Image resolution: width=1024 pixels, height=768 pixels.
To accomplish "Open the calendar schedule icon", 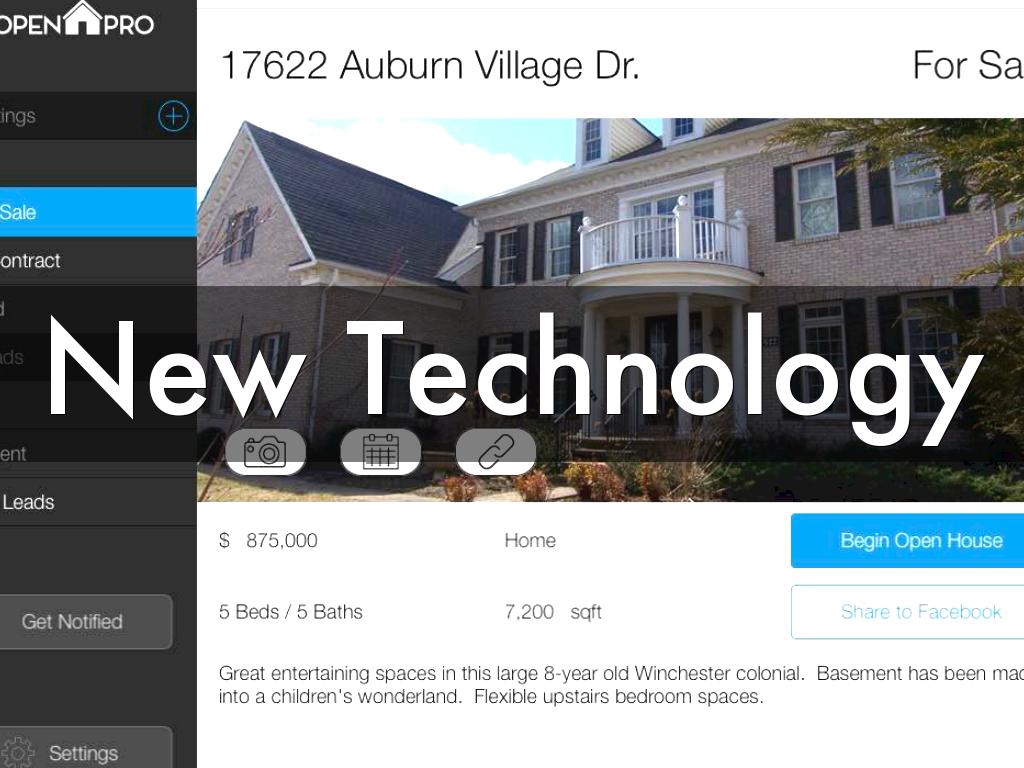I will coord(381,451).
